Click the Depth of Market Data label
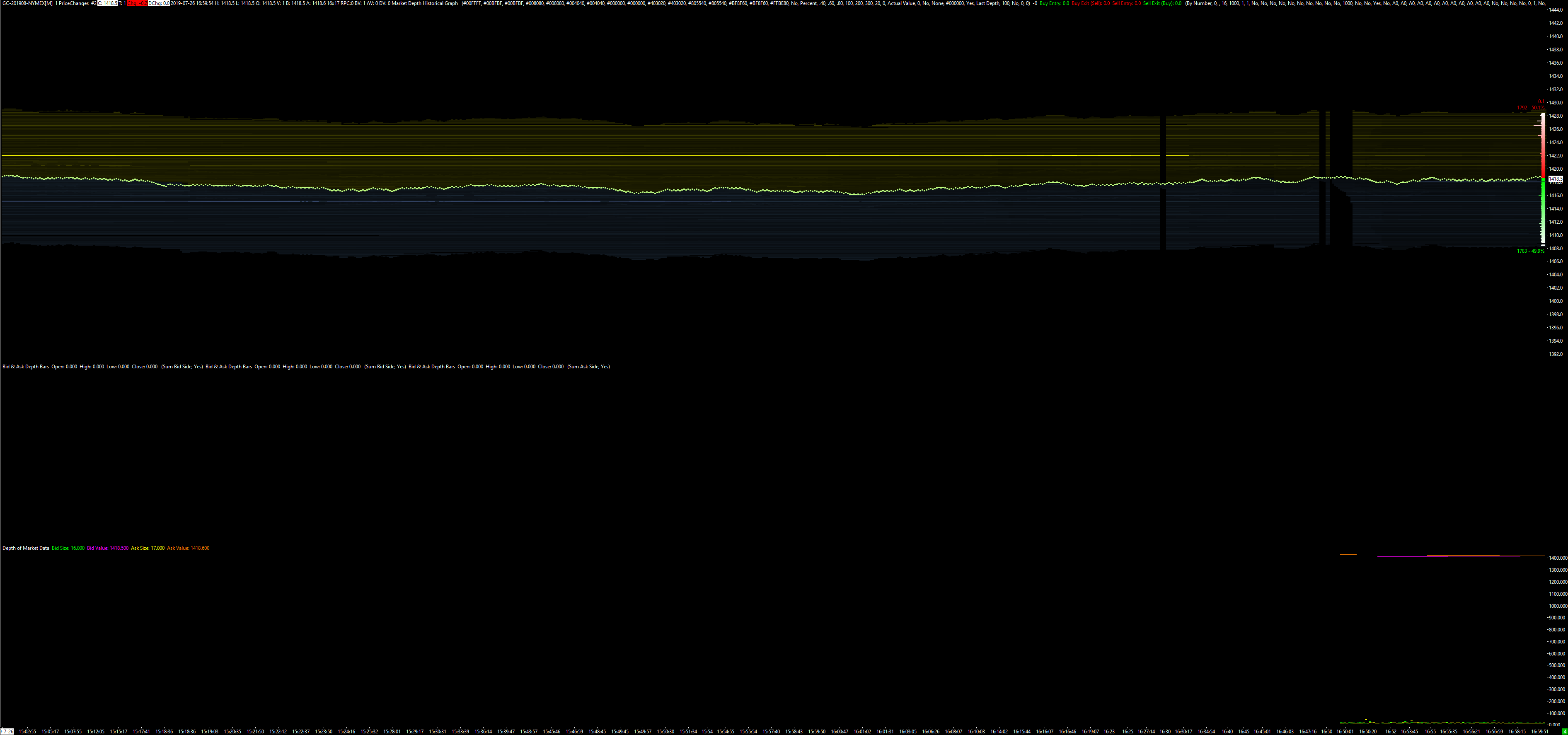The image size is (1568, 735). [x=26, y=548]
